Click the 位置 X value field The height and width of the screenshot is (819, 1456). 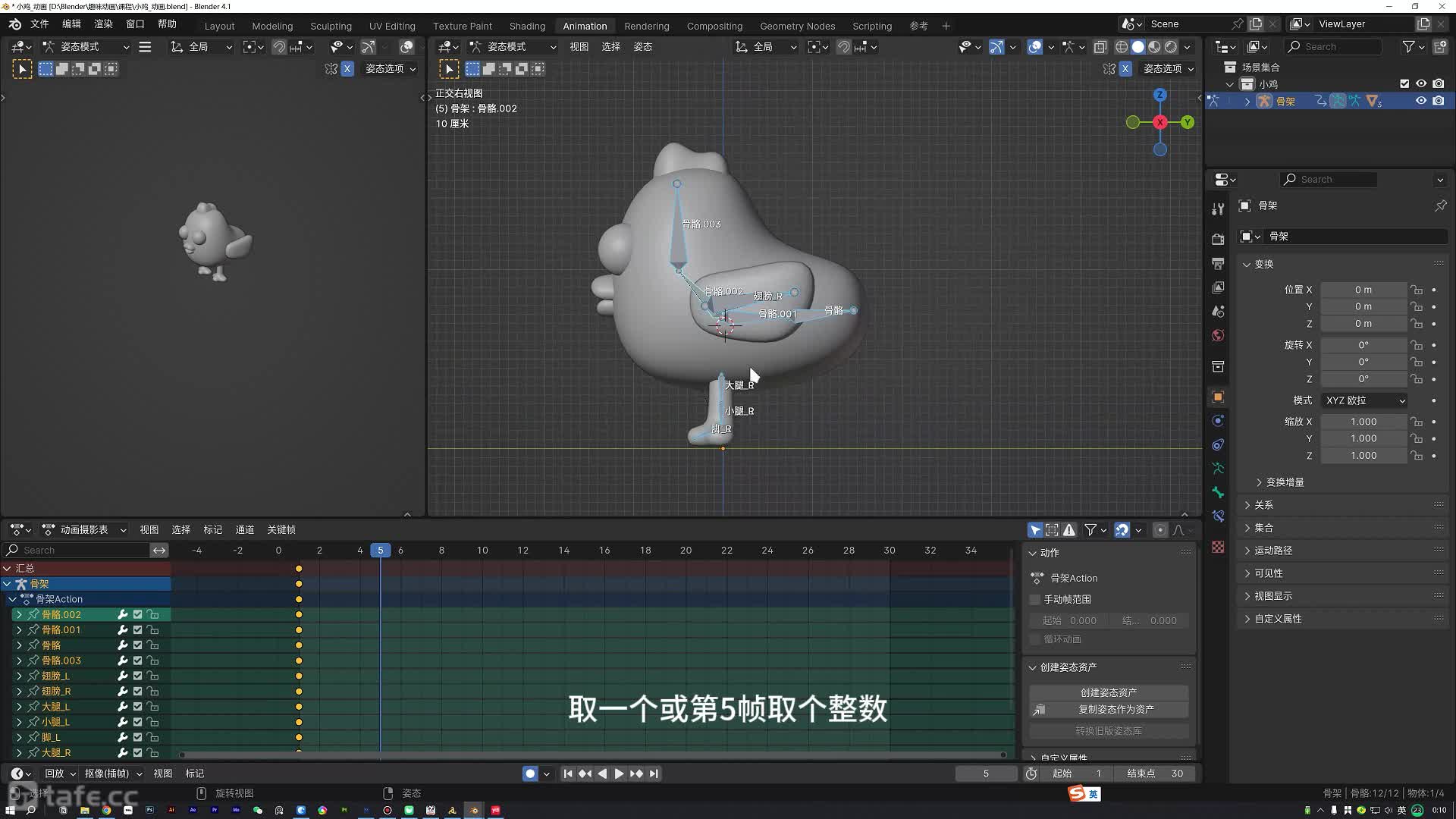tap(1363, 290)
